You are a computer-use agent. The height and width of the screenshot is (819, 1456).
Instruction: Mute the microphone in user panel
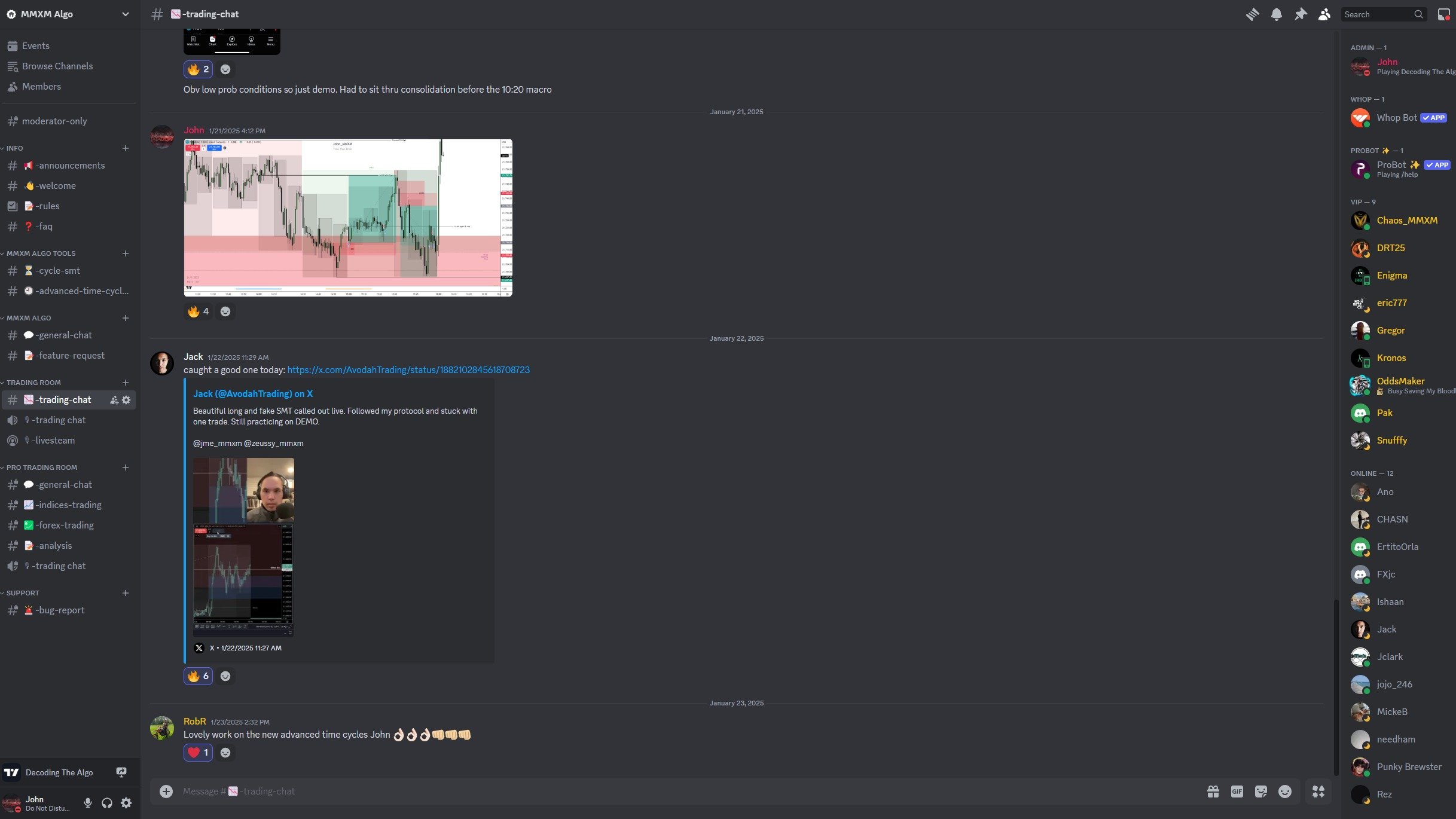[x=88, y=803]
